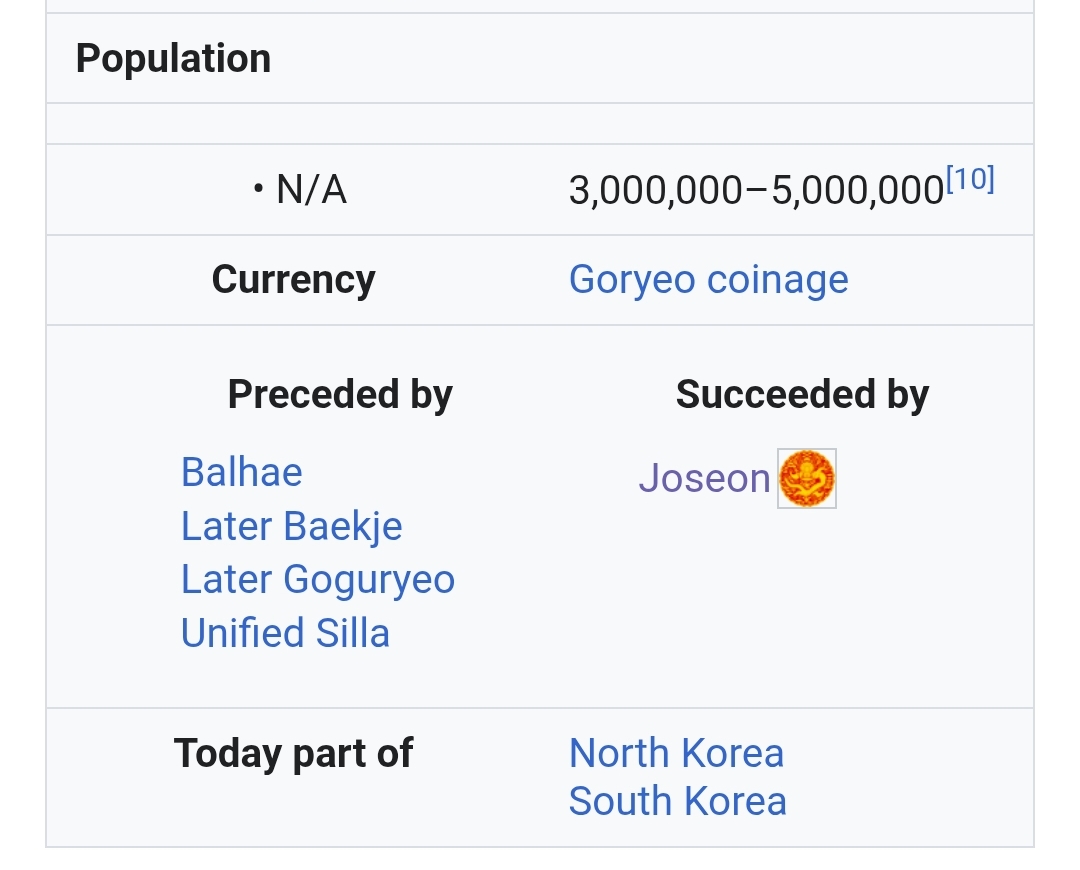Click the Population section header
The image size is (1080, 870).
[x=174, y=58]
